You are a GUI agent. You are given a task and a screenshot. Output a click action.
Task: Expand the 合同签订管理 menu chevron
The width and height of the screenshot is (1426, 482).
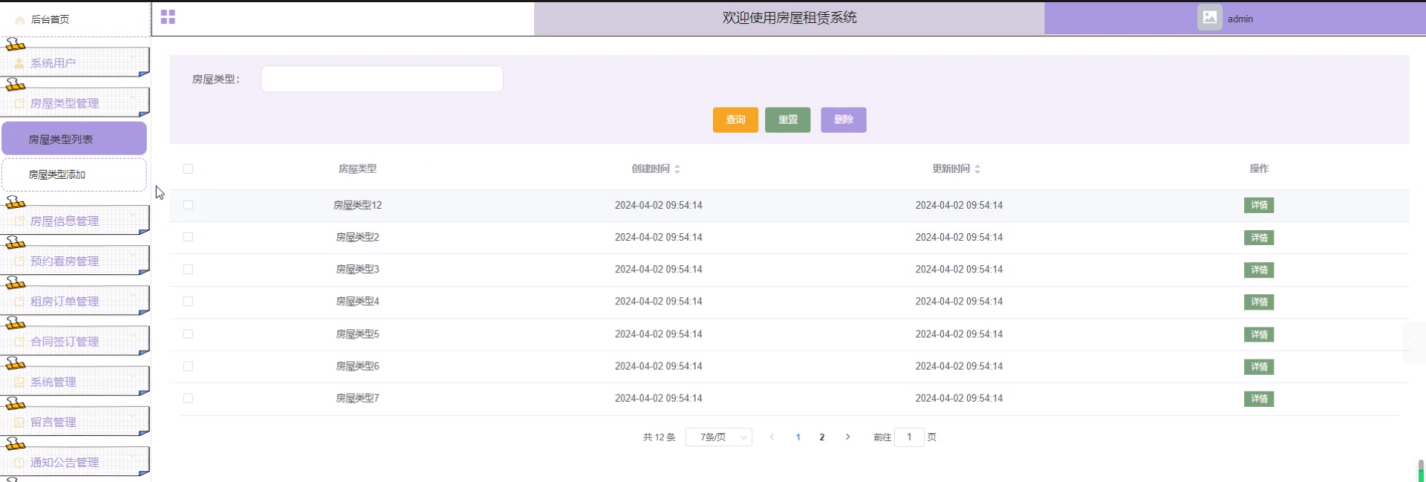(x=133, y=335)
